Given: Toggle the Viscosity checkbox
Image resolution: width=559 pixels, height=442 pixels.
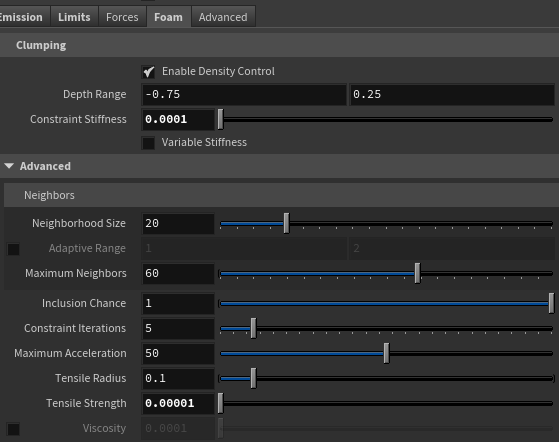Looking at the screenshot, I should [x=13, y=429].
